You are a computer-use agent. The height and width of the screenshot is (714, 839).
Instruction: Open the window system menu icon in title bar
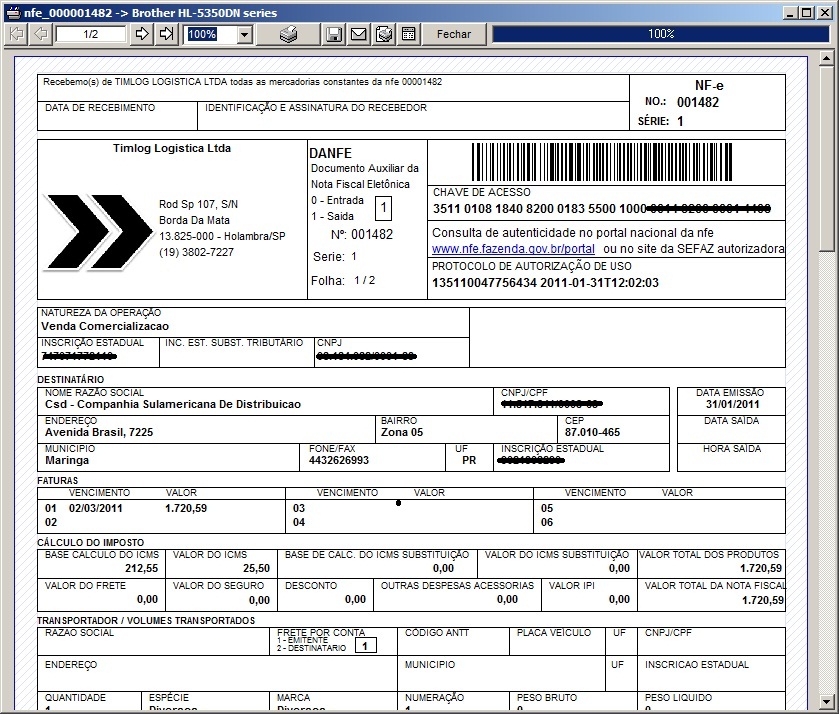(x=14, y=13)
